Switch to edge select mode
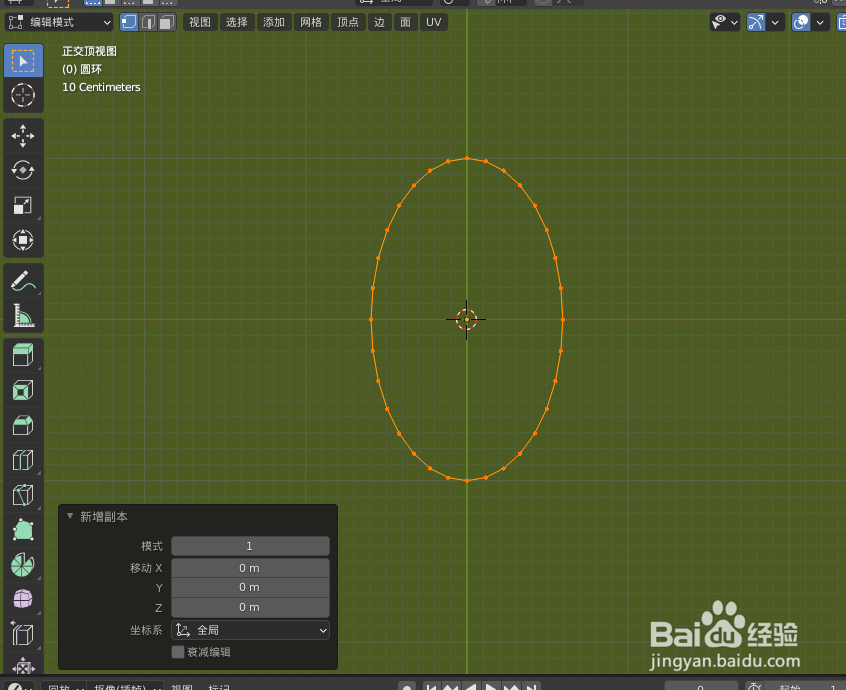 tap(147, 21)
